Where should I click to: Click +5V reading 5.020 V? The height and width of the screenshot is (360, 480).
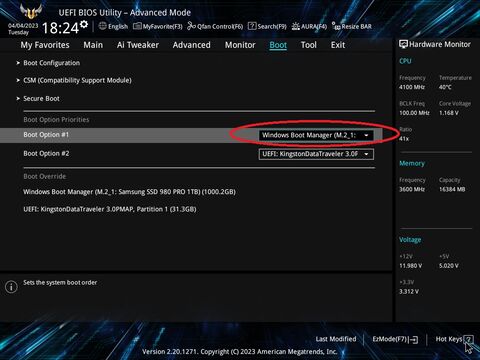click(449, 266)
